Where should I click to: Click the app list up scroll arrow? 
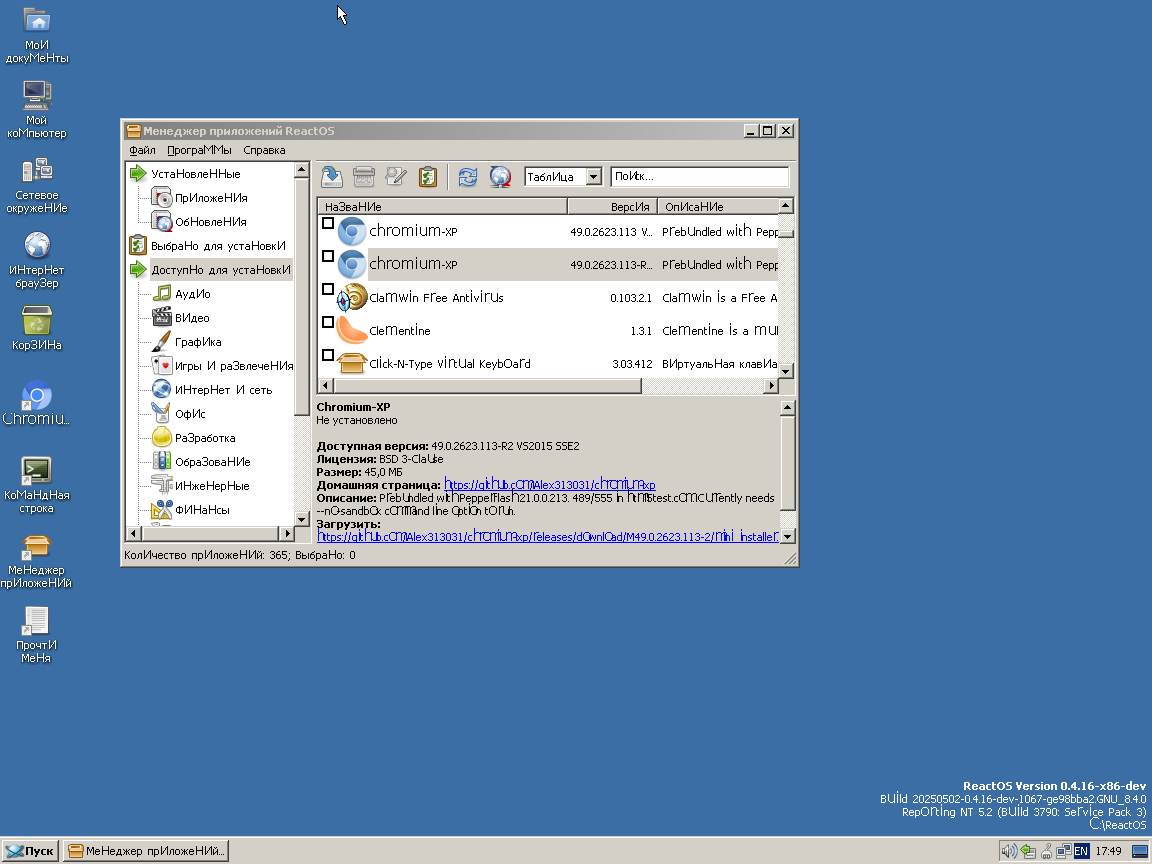(786, 206)
